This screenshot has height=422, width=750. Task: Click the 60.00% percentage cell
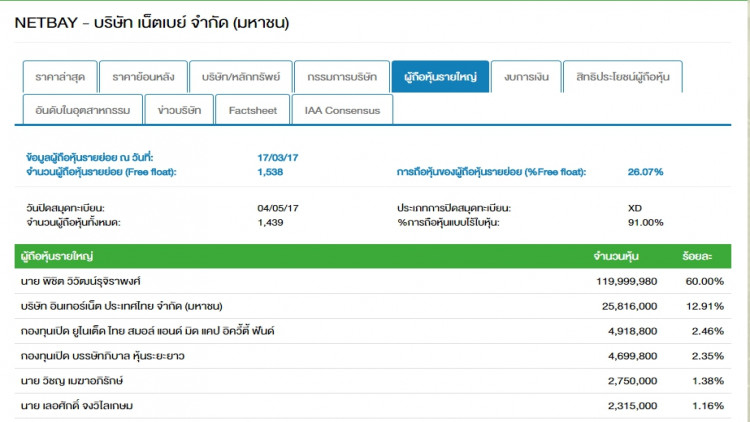(705, 281)
